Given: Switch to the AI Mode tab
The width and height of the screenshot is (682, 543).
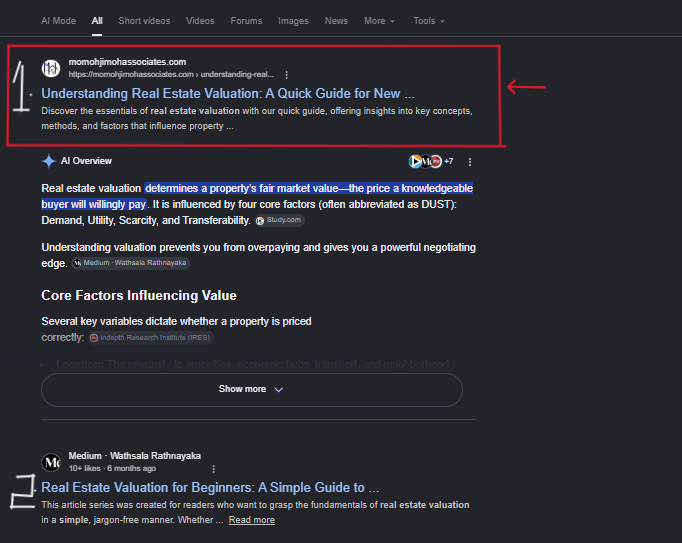Looking at the screenshot, I should [58, 21].
